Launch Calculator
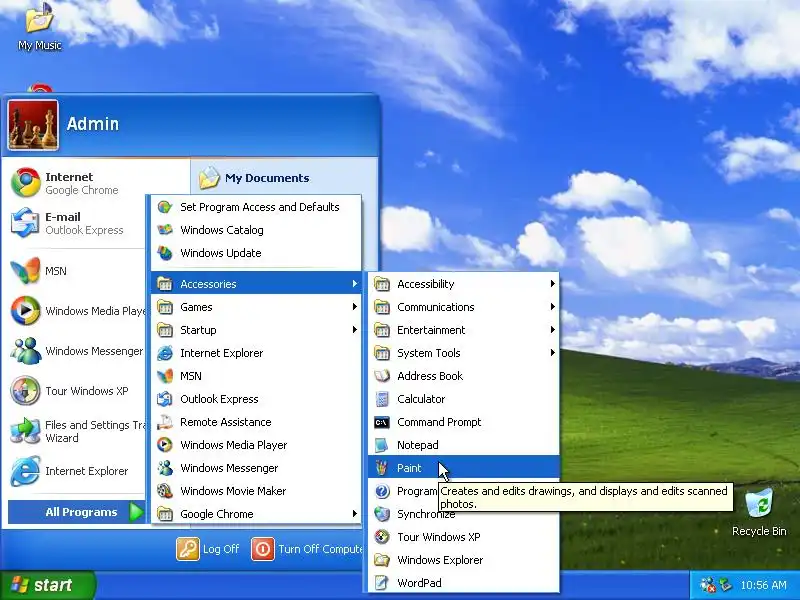The width and height of the screenshot is (800, 600). [x=464, y=399]
